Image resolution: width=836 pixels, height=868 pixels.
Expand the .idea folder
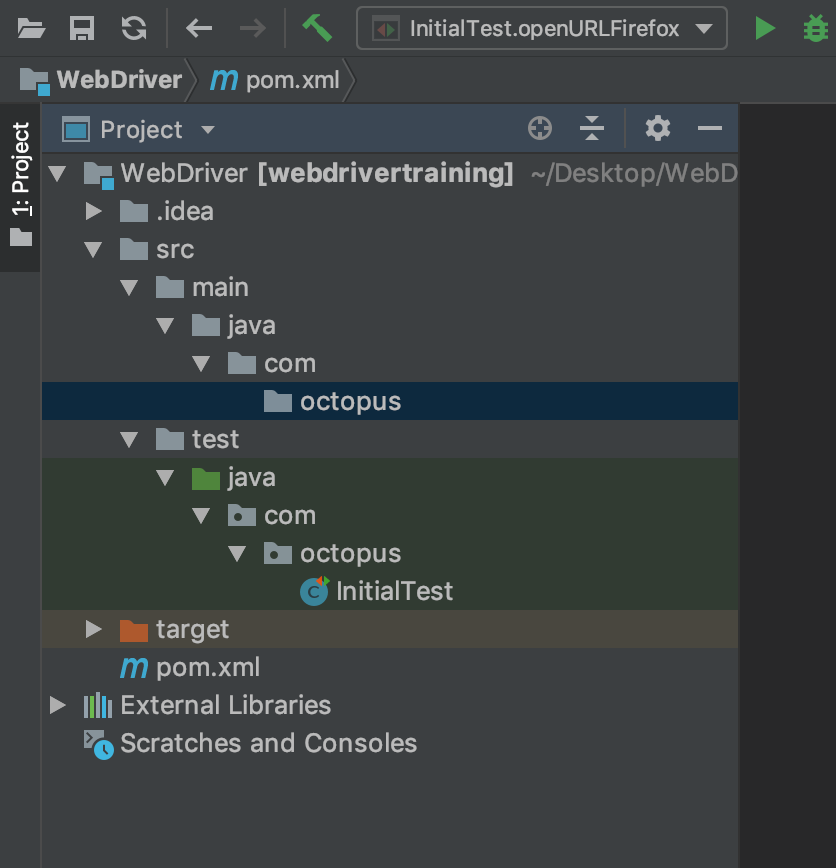click(x=94, y=211)
